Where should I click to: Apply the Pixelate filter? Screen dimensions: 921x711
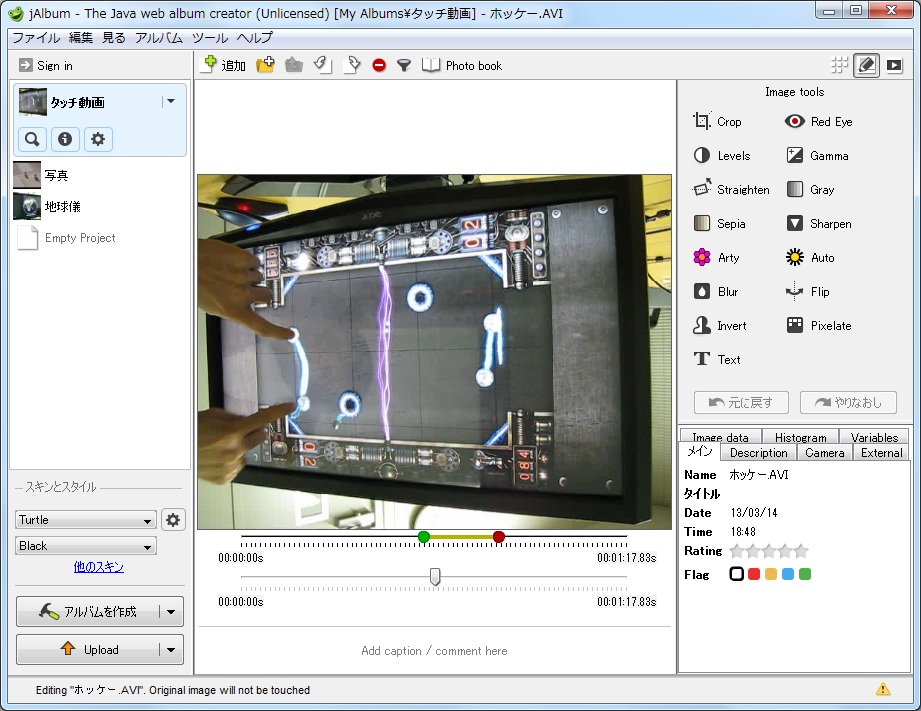coord(819,326)
